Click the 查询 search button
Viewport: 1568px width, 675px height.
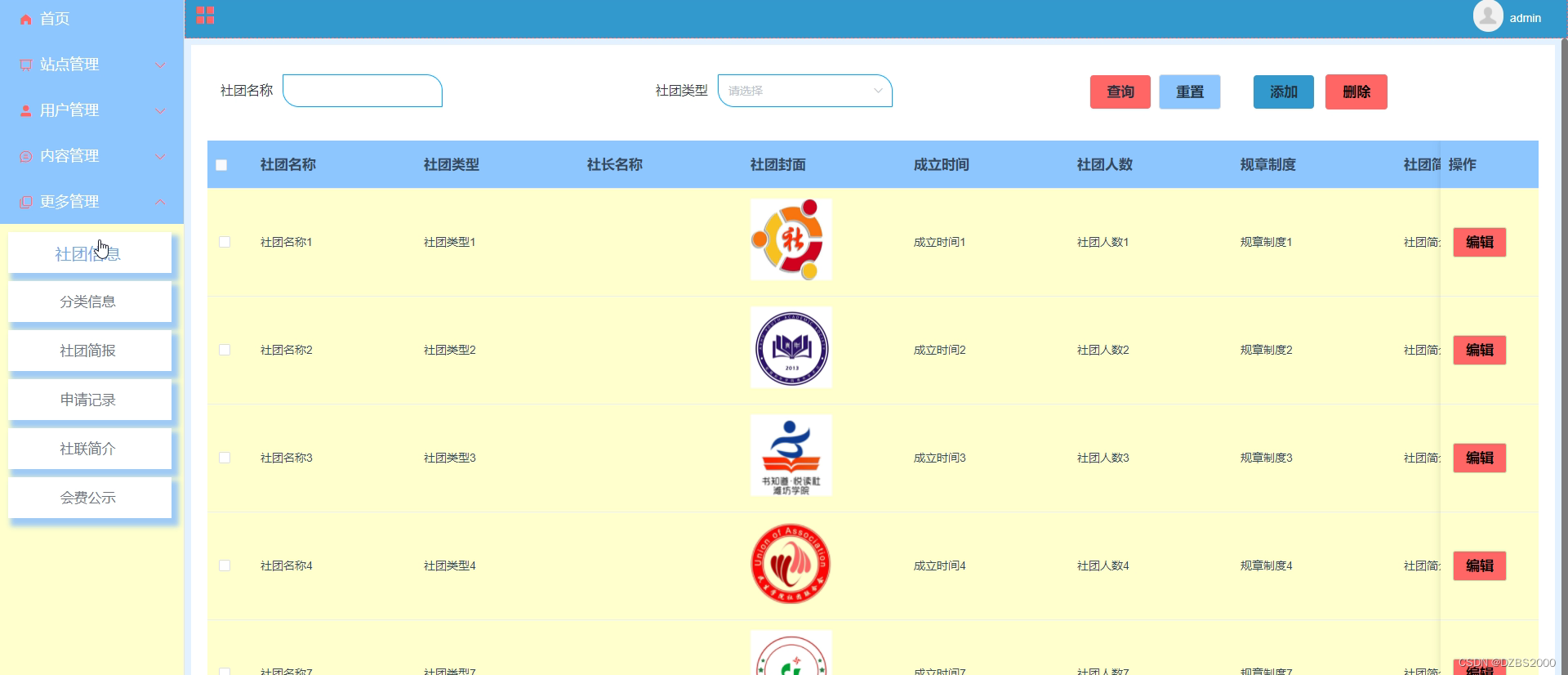(1120, 92)
